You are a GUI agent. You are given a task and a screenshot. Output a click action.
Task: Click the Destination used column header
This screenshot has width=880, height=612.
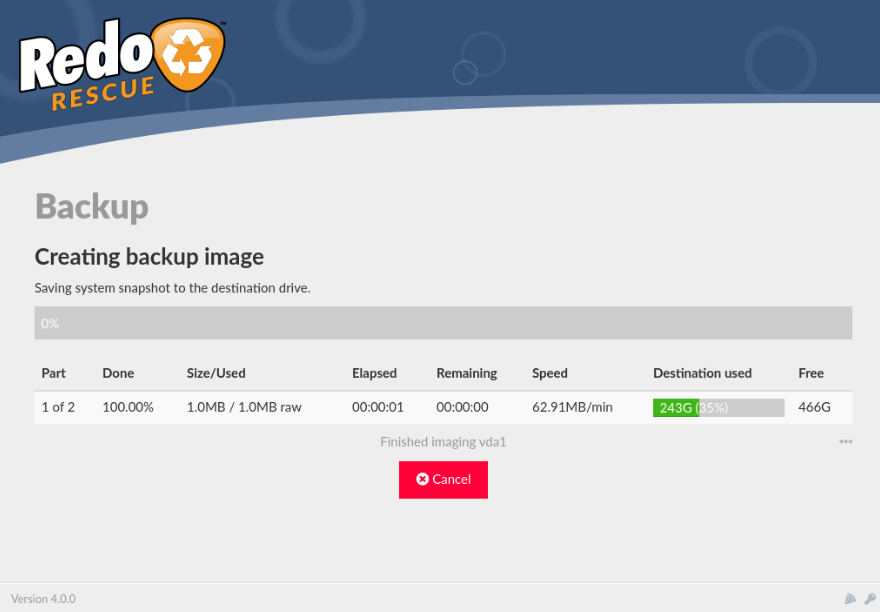[x=702, y=373]
